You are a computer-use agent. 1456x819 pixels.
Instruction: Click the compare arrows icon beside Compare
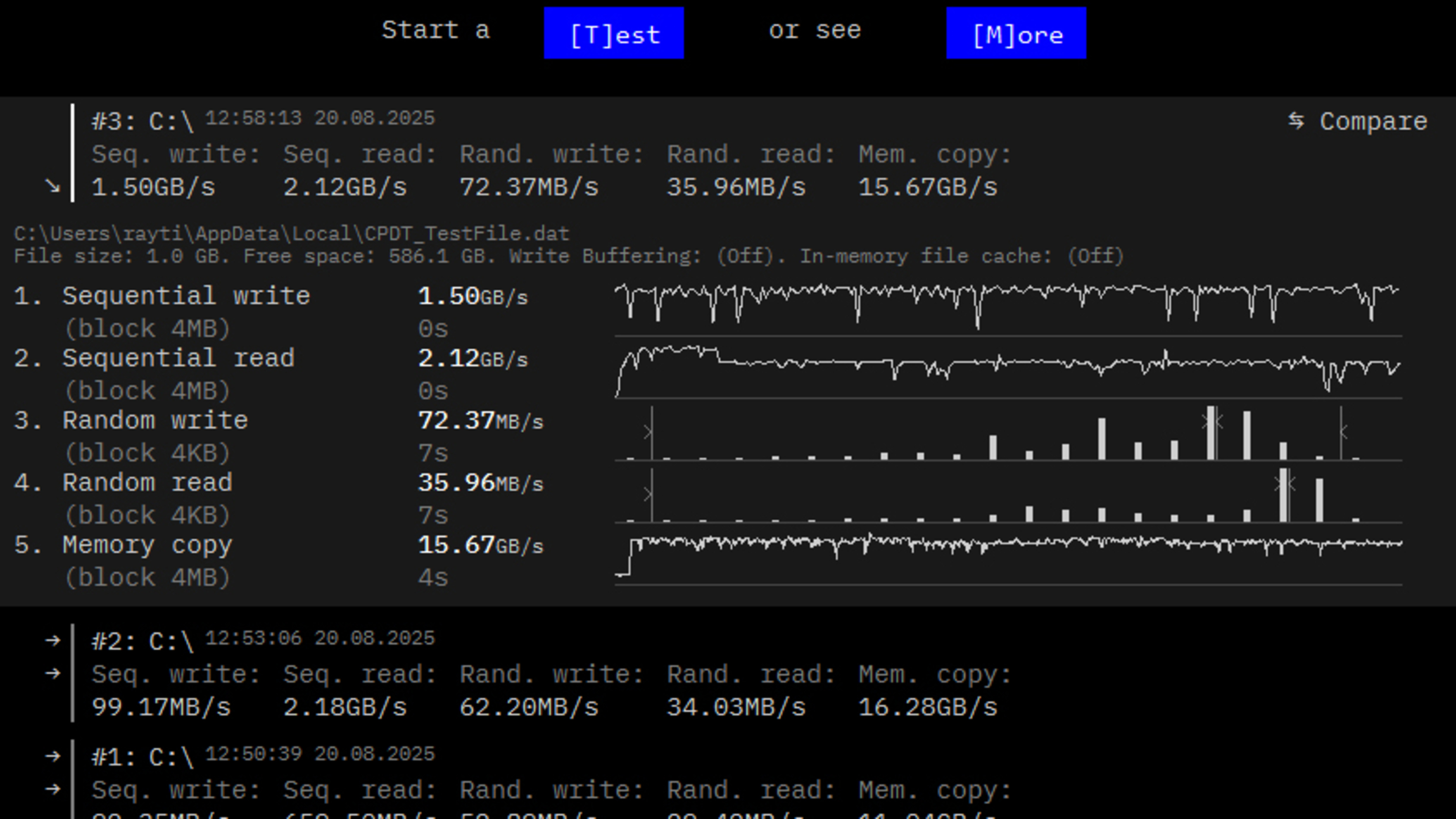(x=1296, y=121)
